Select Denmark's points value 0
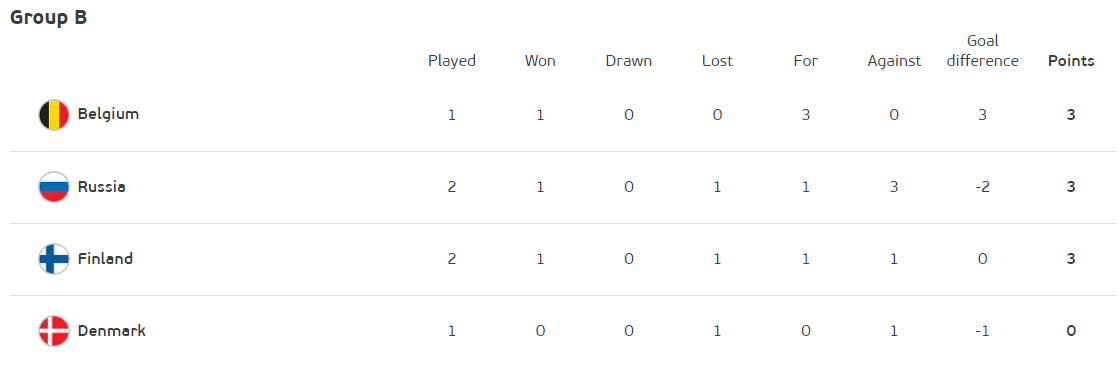This screenshot has height=368, width=1119. coord(1071,331)
